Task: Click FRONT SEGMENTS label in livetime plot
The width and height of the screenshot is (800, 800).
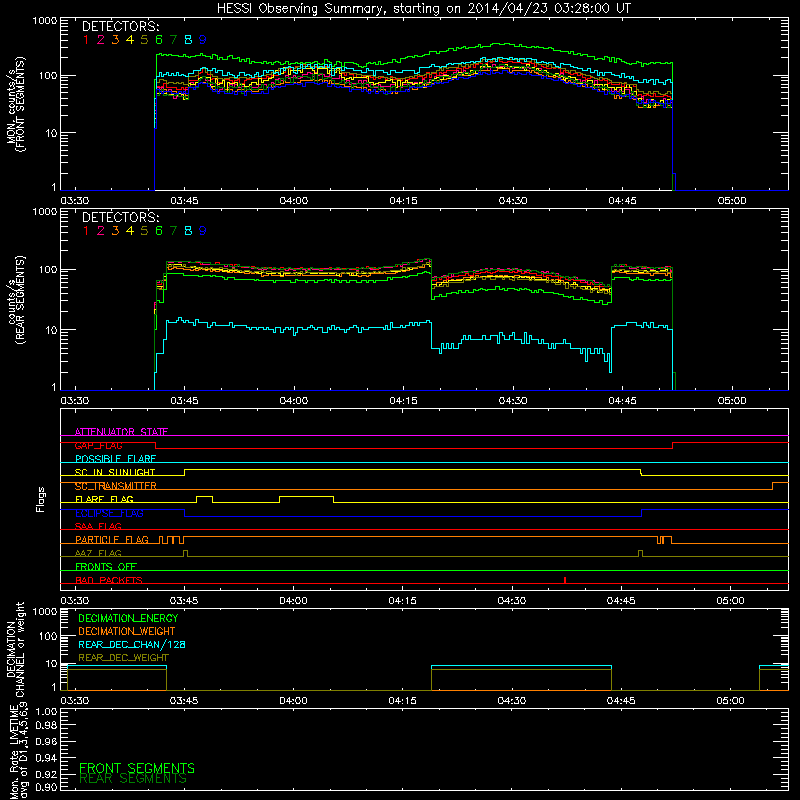Action: point(137,768)
